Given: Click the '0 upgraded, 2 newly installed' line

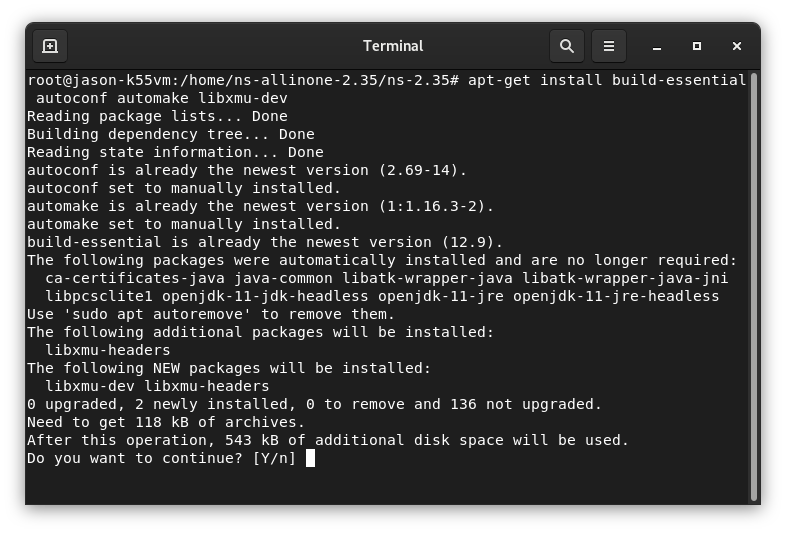Looking at the screenshot, I should [314, 404].
